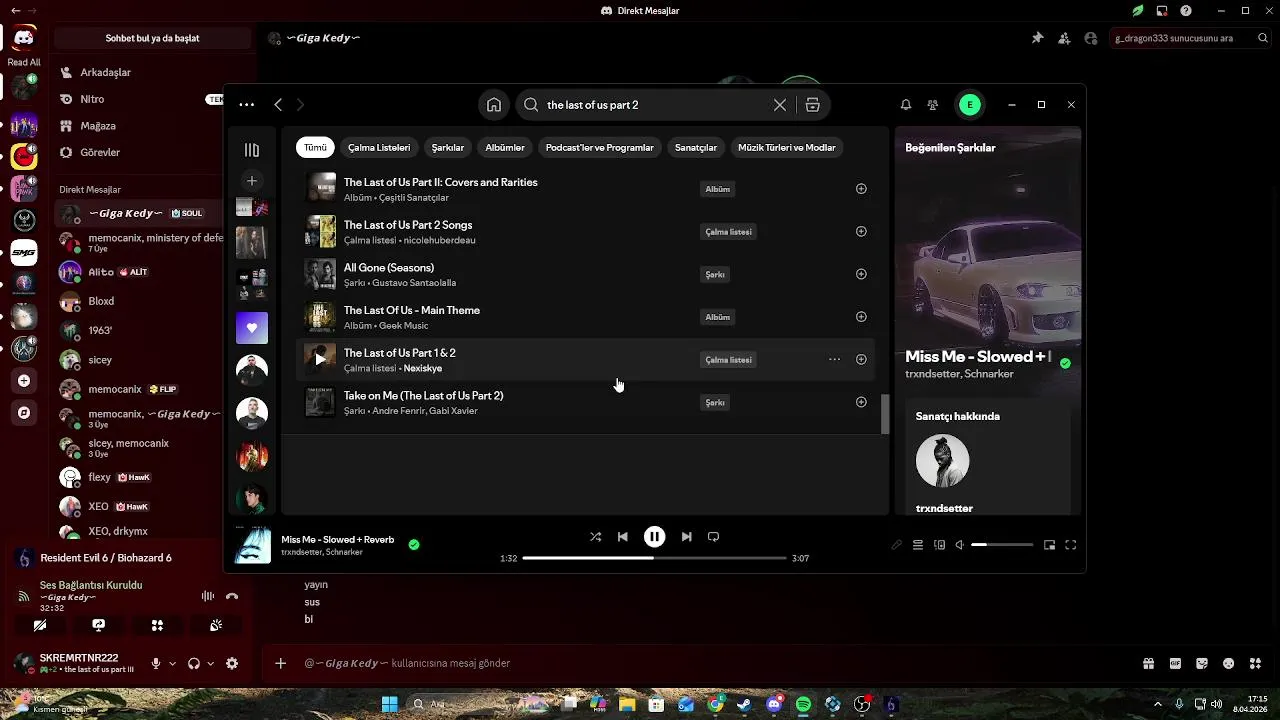Viewport: 1280px width, 720px height.
Task: Add Main Theme album to library
Action: tap(861, 317)
